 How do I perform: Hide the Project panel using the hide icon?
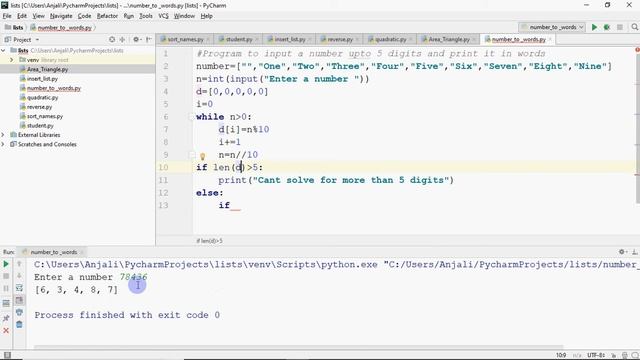[149, 40]
